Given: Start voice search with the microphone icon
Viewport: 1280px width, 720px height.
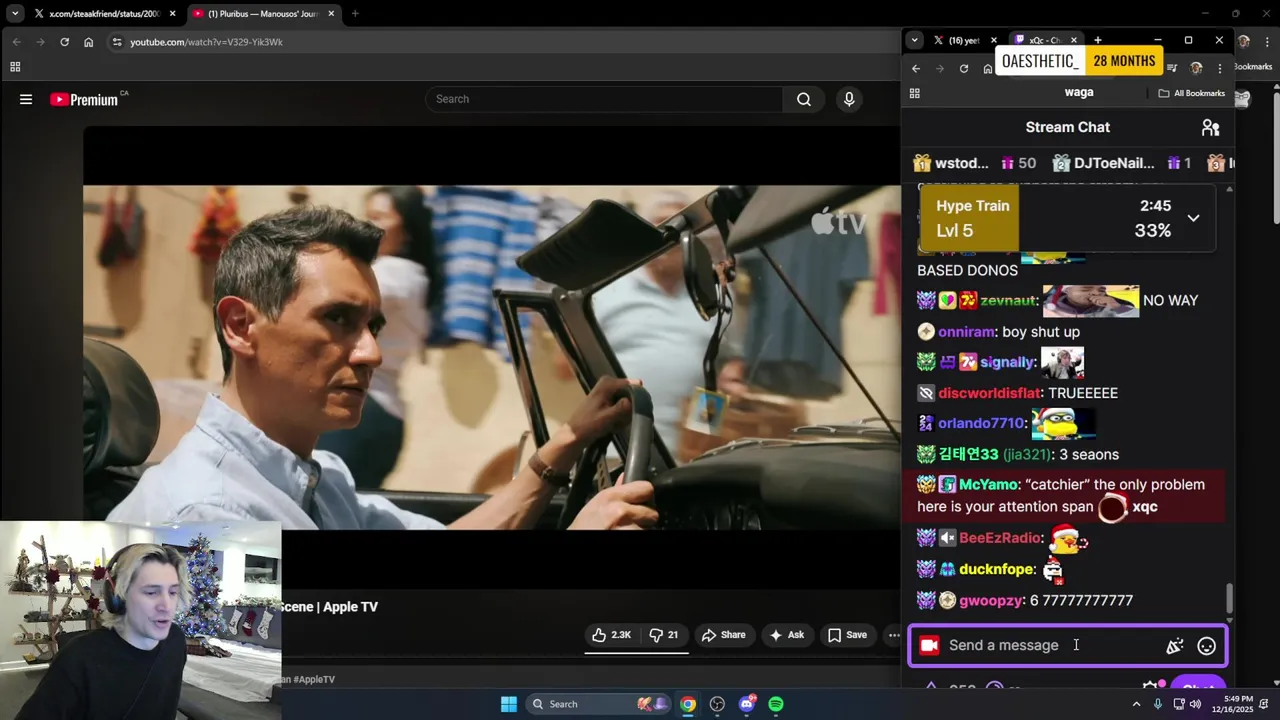Looking at the screenshot, I should (849, 99).
